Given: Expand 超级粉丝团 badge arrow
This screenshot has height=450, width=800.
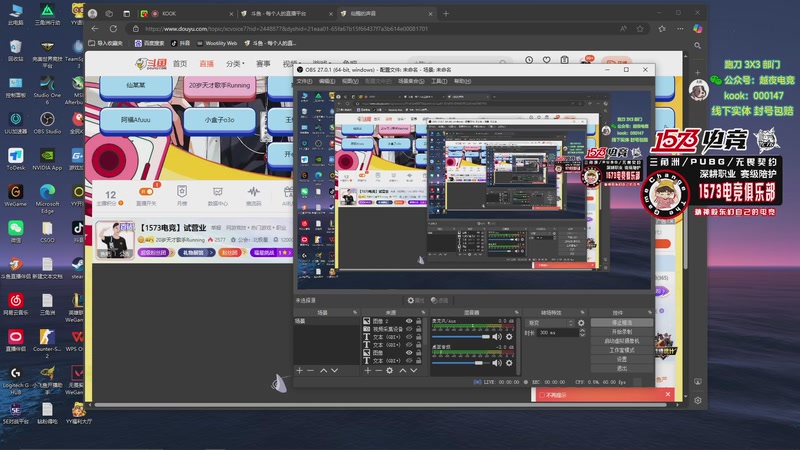Looking at the screenshot, I should pyautogui.click(x=171, y=253).
